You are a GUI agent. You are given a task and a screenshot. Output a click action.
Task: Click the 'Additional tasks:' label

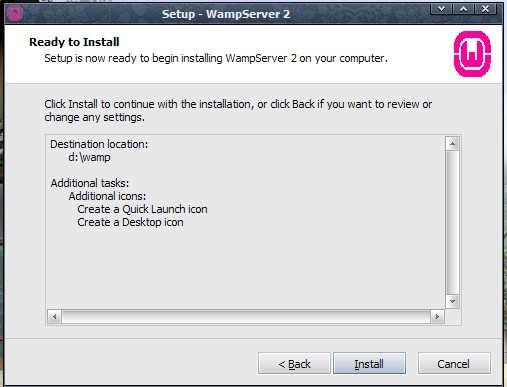pos(90,183)
